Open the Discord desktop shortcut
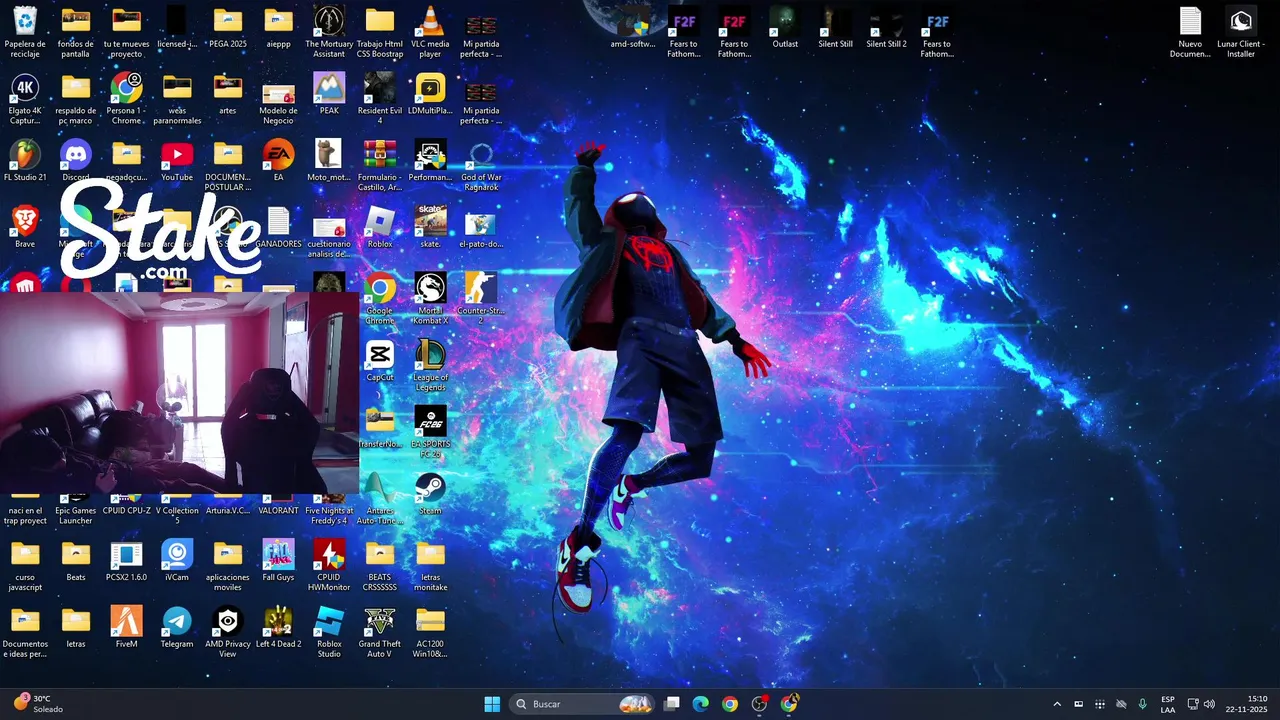1280x720 pixels. click(x=76, y=160)
